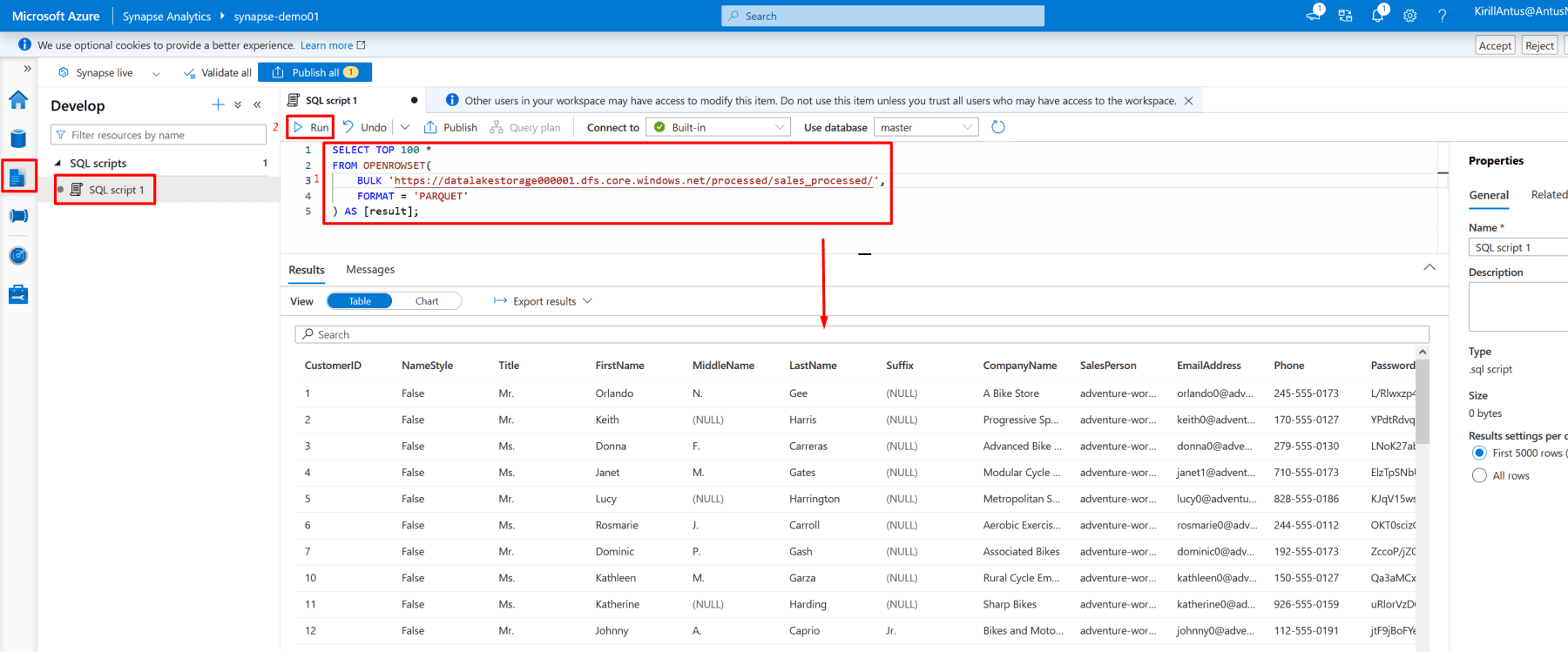Screen dimensions: 1568x652
Task: Select the First 5000 rows option
Action: [x=1479, y=453]
